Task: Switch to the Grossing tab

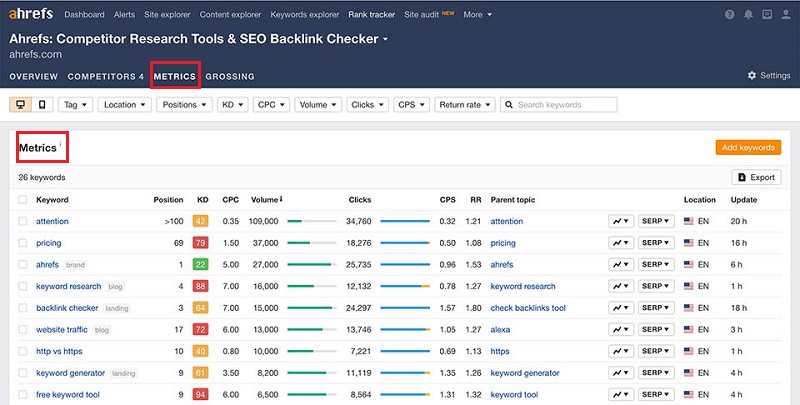Action: [230, 77]
